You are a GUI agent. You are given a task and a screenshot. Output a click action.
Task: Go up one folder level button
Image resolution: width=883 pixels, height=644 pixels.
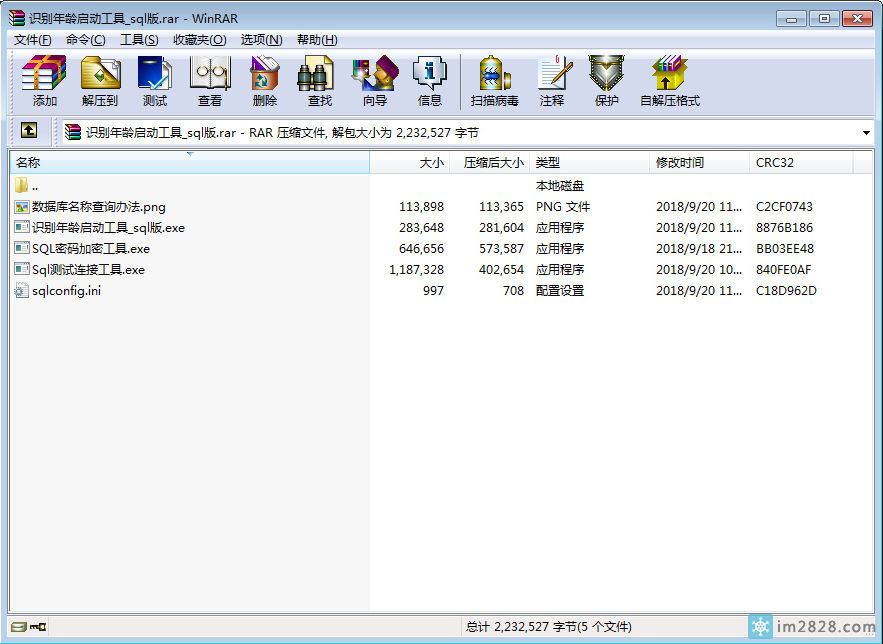[29, 131]
